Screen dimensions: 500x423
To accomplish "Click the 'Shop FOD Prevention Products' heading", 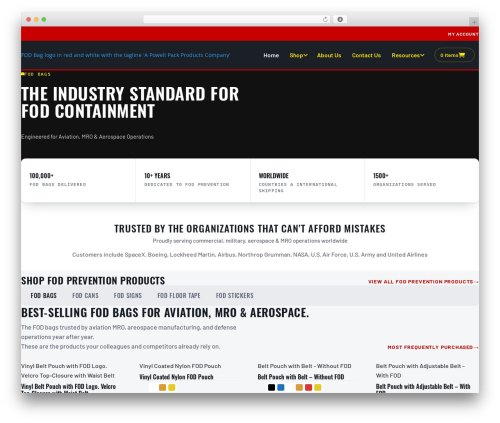I will tap(93, 281).
